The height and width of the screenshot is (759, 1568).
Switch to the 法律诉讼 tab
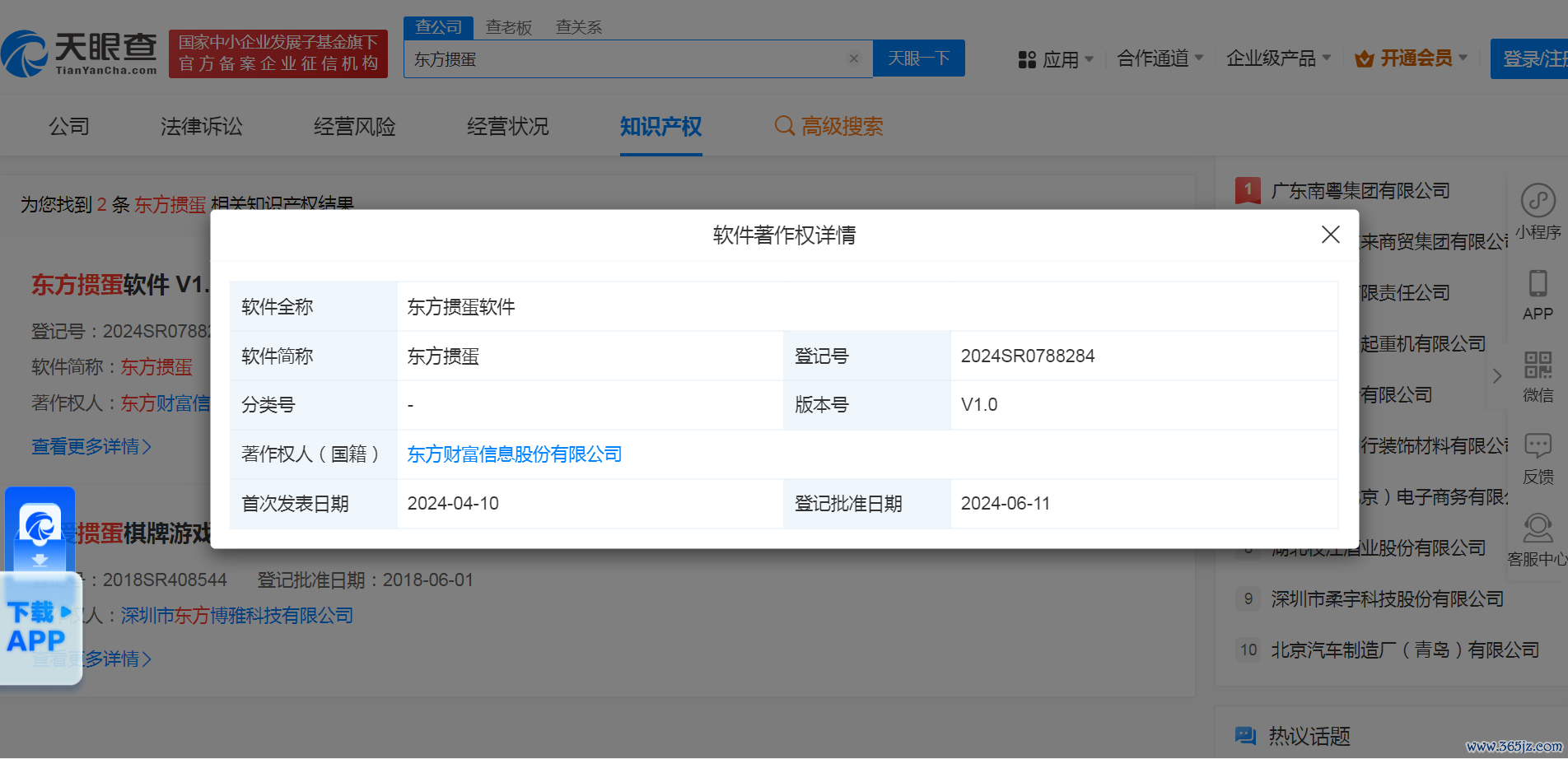[202, 126]
